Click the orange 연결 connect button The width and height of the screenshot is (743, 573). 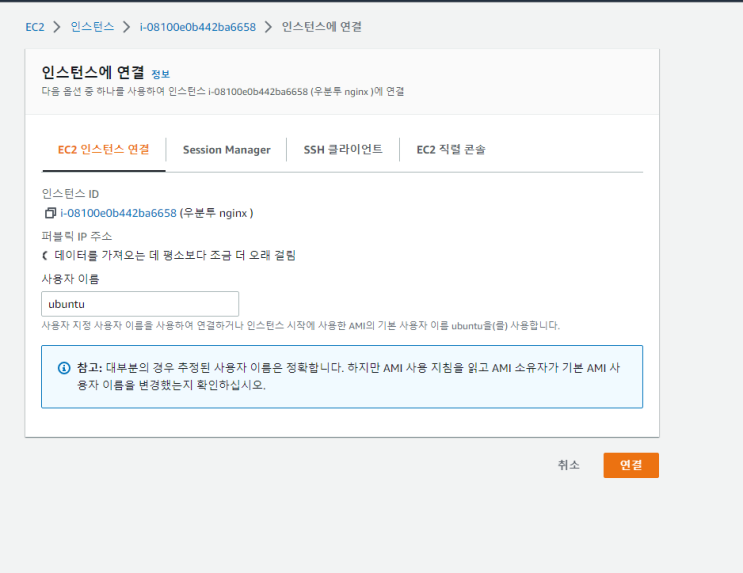click(631, 465)
